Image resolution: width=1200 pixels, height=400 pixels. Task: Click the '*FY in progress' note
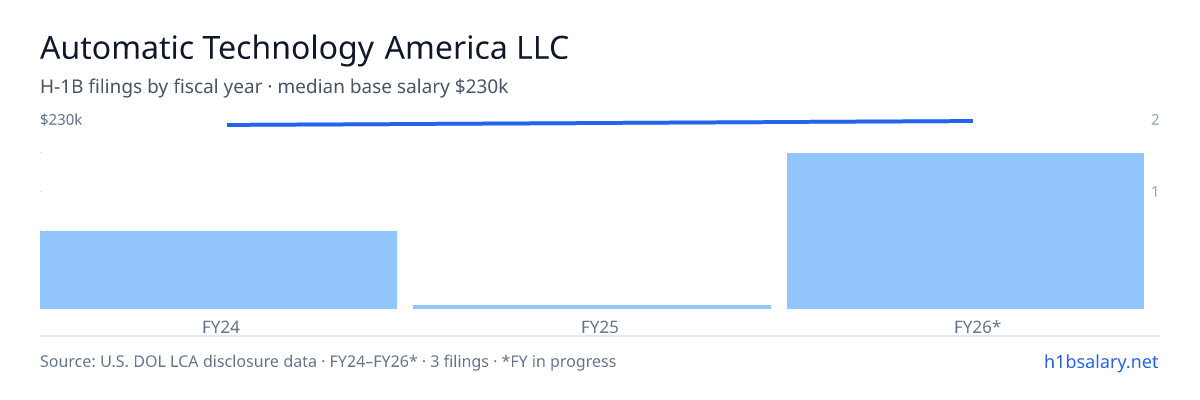pos(560,361)
